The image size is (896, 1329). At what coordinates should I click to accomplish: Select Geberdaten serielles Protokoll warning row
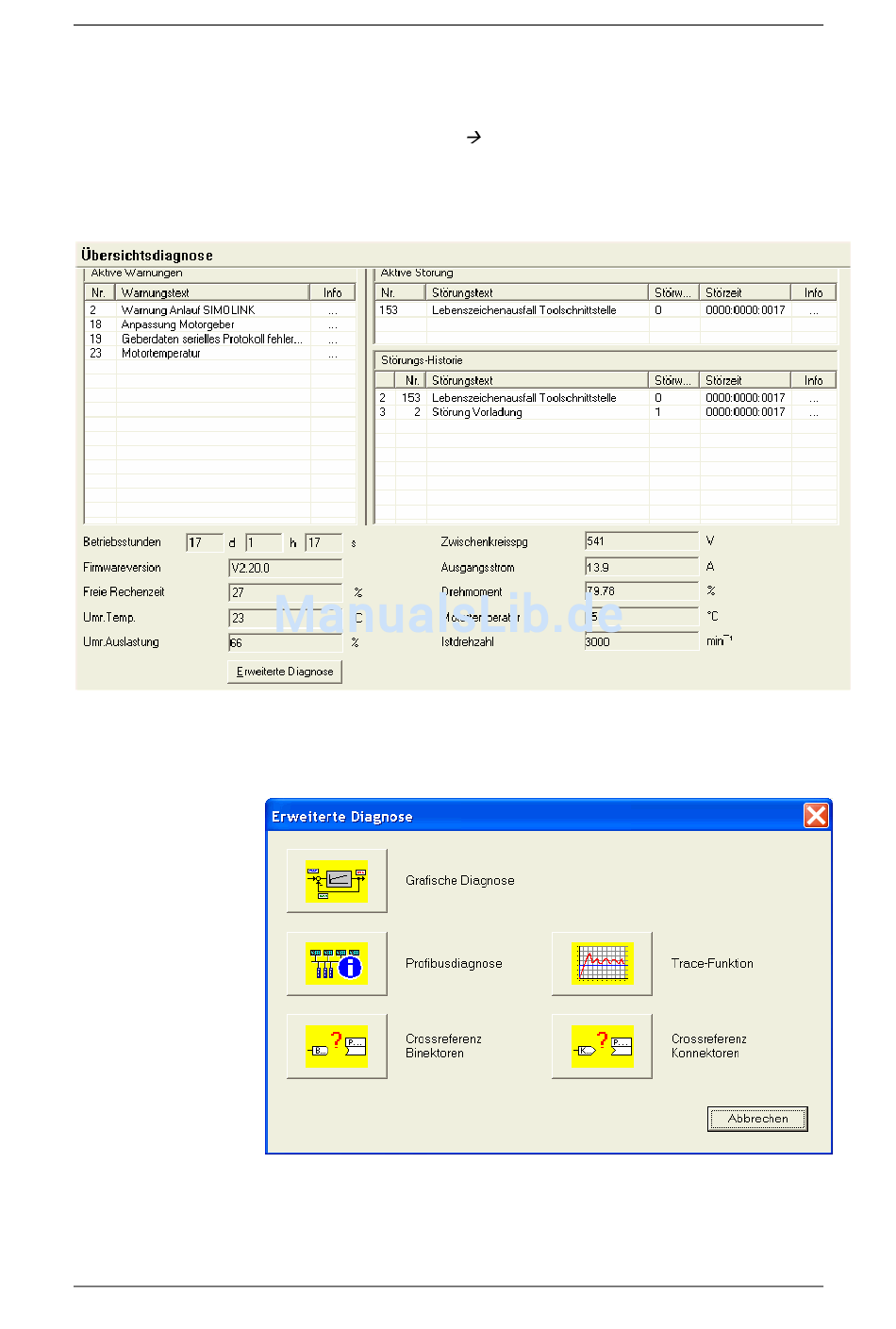(211, 339)
